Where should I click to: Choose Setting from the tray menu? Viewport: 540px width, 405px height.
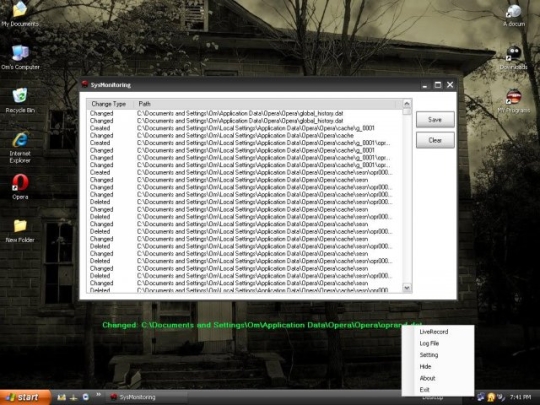click(x=438, y=355)
